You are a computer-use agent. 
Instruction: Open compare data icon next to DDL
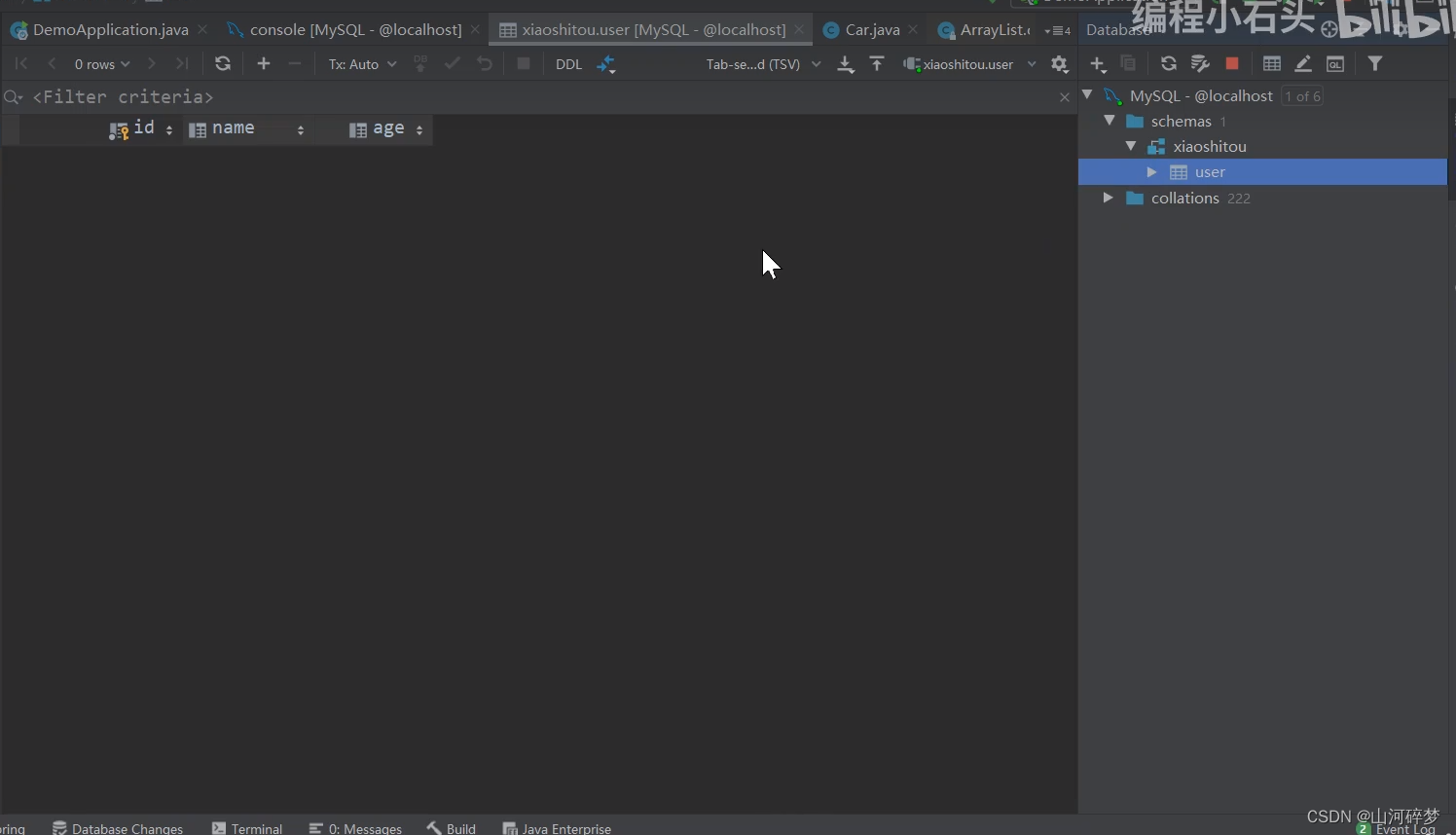[606, 64]
